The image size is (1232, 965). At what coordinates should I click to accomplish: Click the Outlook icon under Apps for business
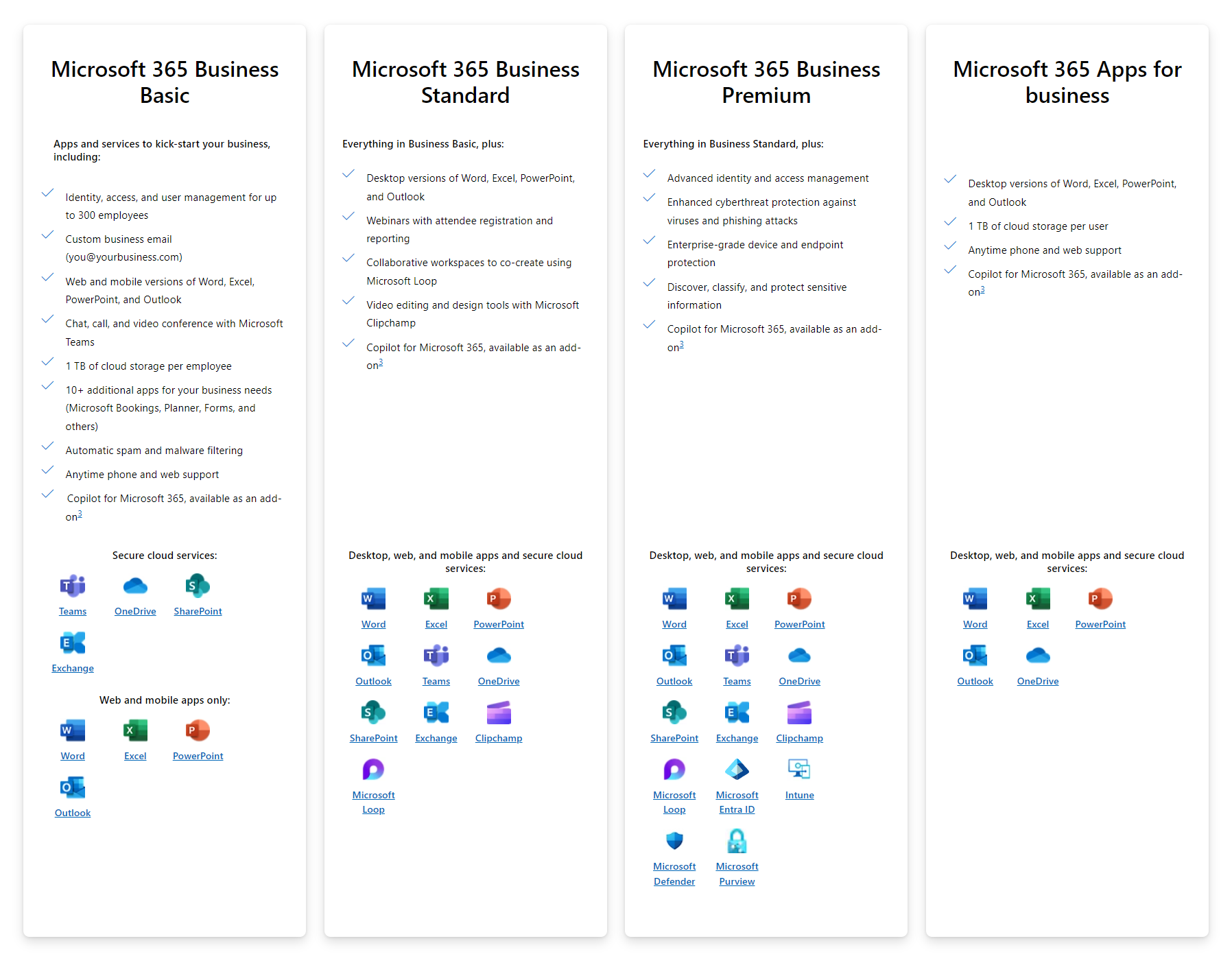[x=975, y=655]
